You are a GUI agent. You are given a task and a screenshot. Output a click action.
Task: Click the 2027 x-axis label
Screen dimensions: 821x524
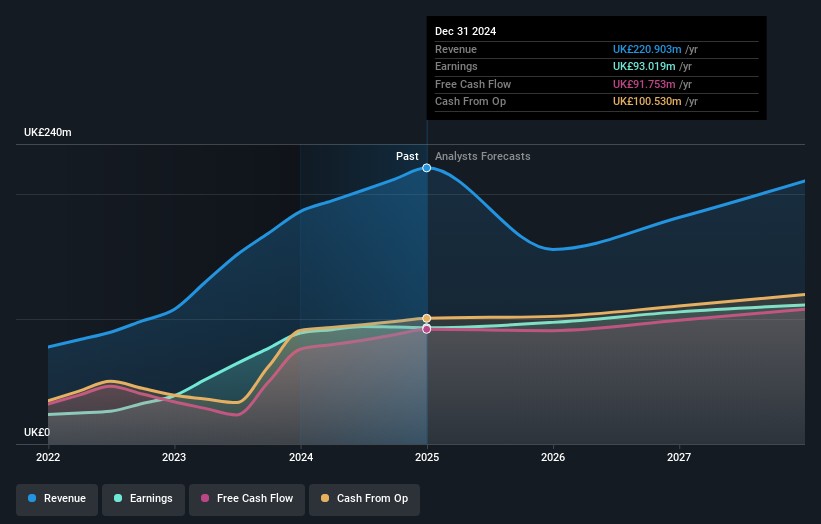(679, 458)
